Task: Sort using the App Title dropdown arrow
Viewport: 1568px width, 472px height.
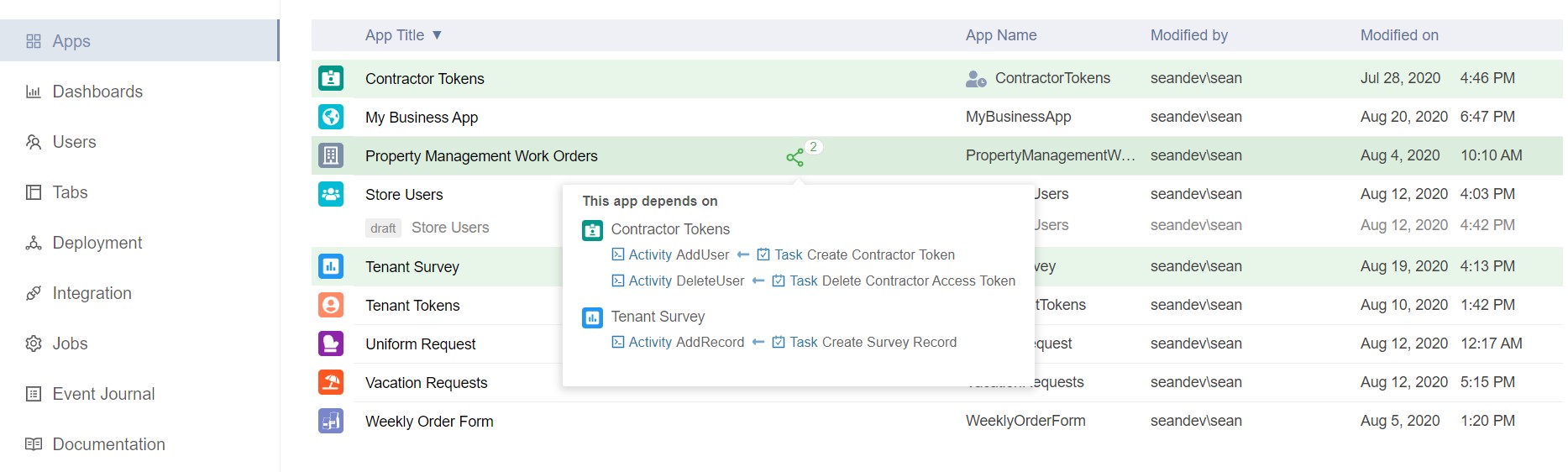Action: point(437,35)
